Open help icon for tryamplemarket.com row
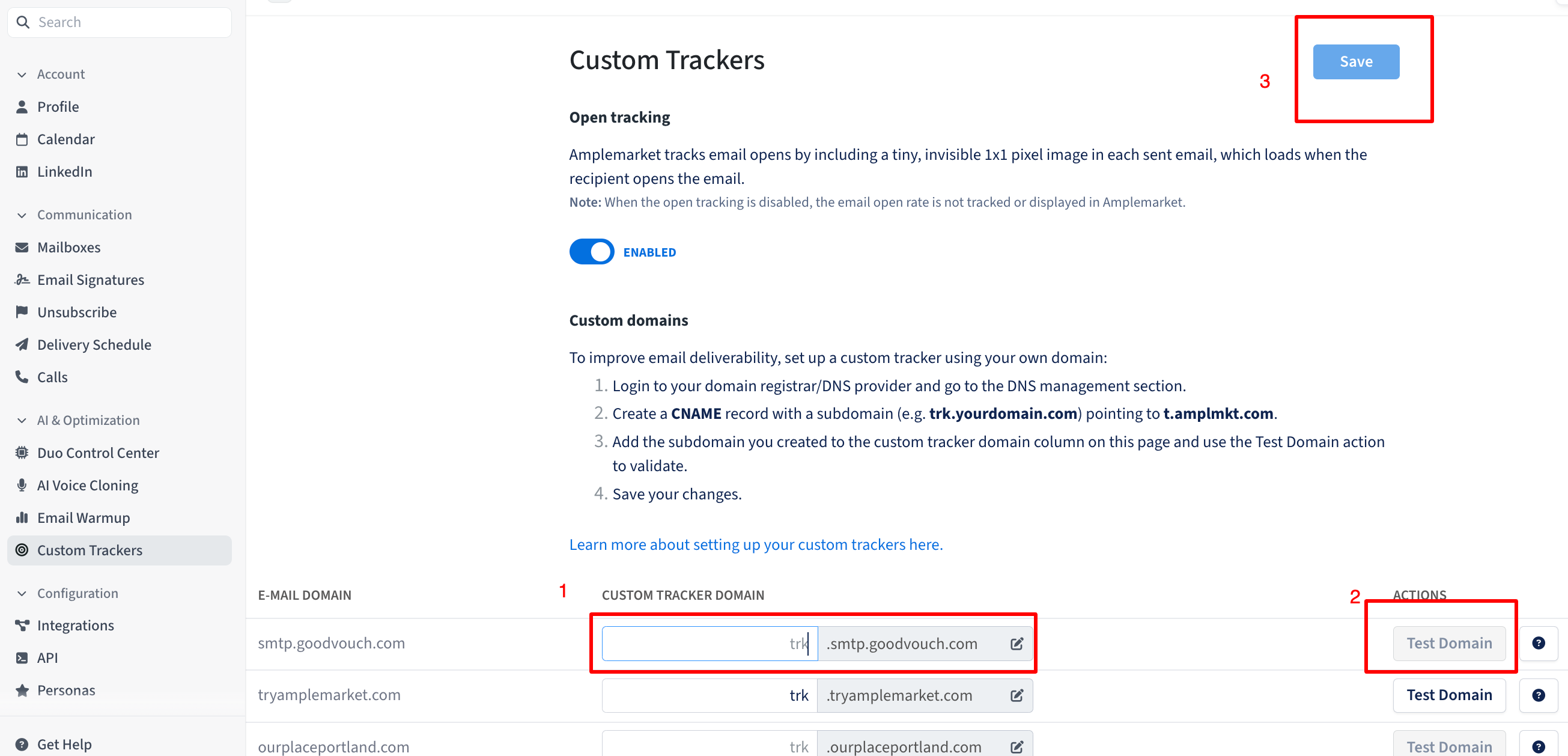The width and height of the screenshot is (1568, 756). tap(1537, 695)
